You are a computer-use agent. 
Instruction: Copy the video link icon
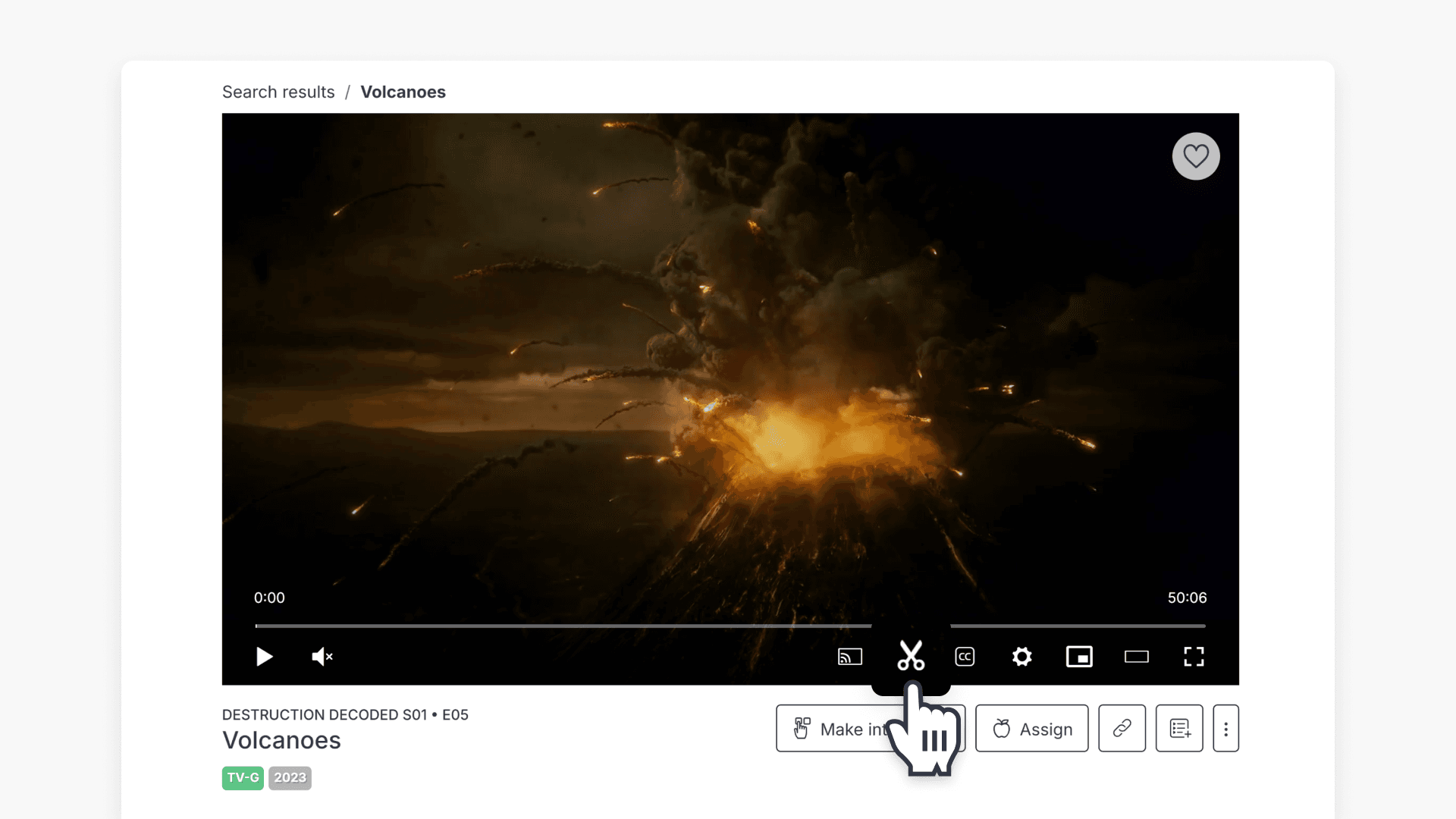[1122, 729]
